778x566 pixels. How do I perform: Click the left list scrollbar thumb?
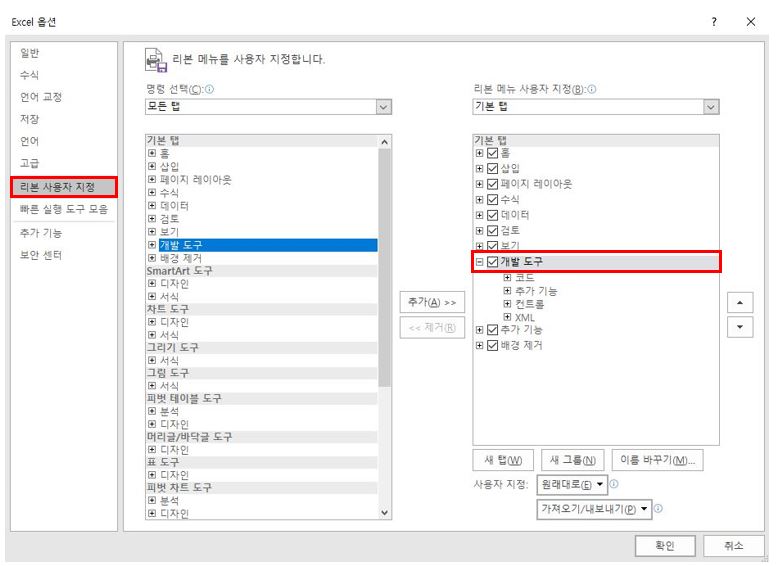tap(385, 268)
